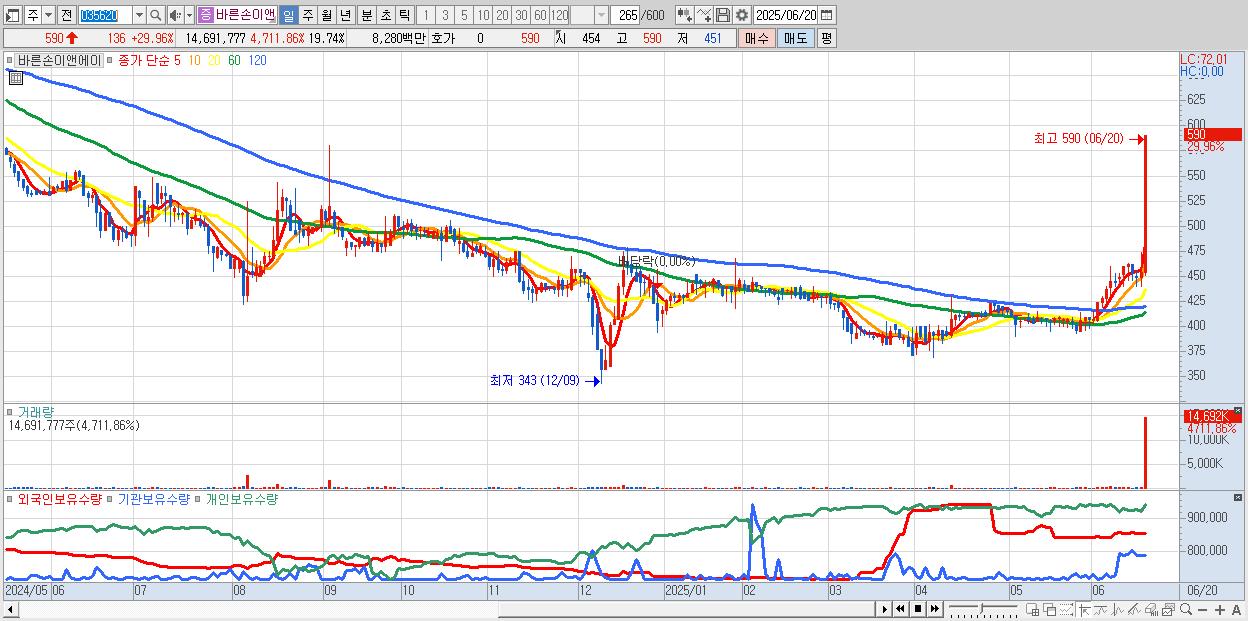
Task: Choose the 5 interval button
Action: (x=464, y=15)
